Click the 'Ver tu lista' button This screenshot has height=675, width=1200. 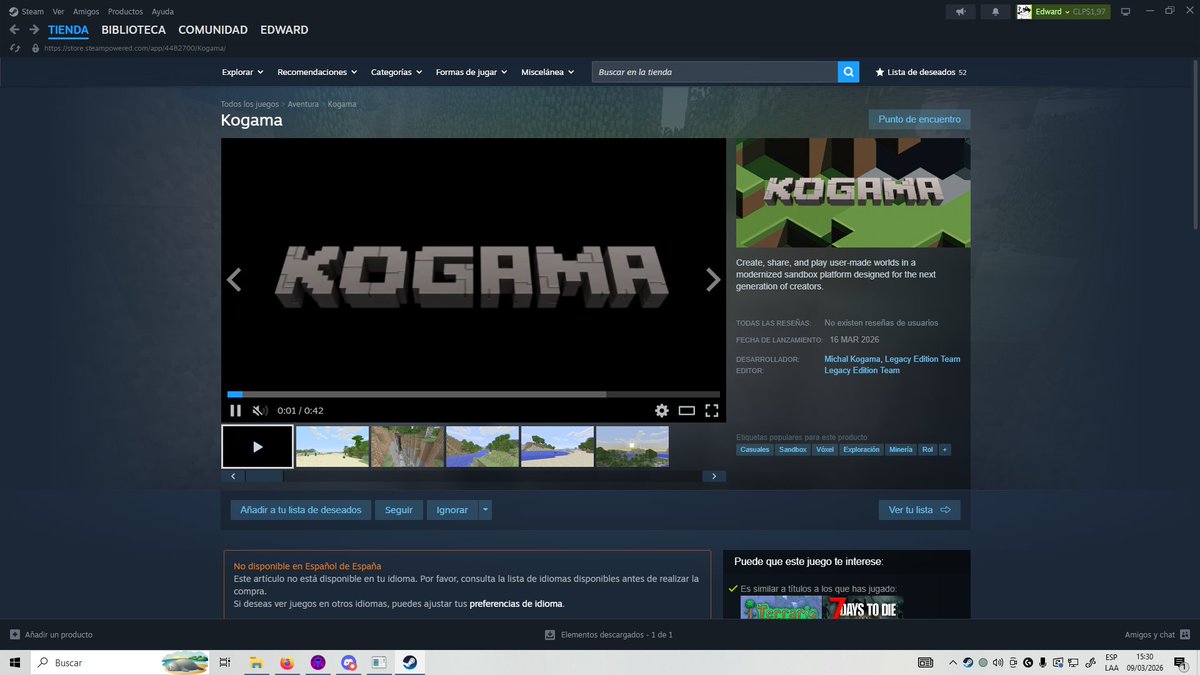[919, 510]
